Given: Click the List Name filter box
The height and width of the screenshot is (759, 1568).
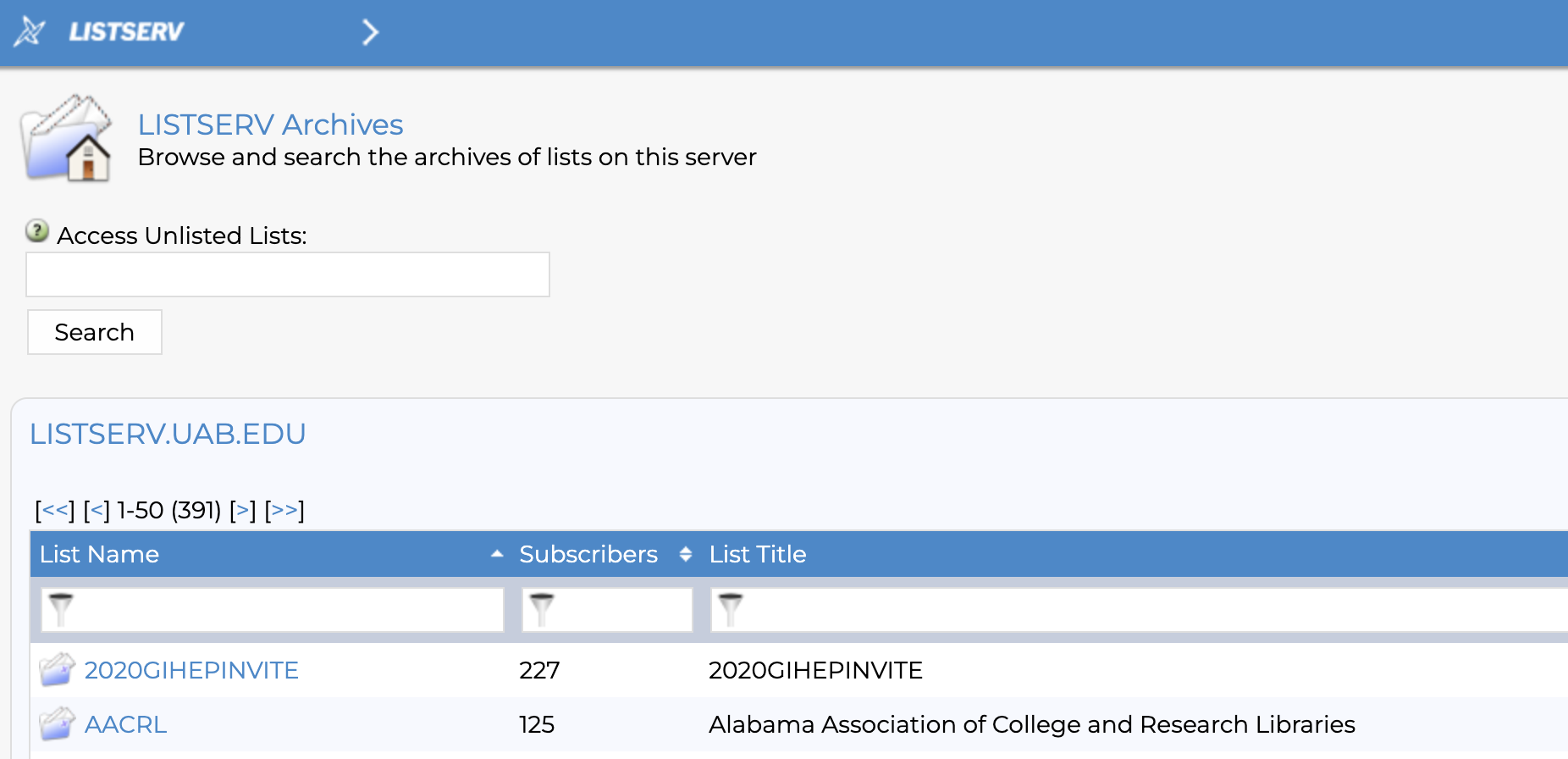Looking at the screenshot, I should (x=273, y=610).
